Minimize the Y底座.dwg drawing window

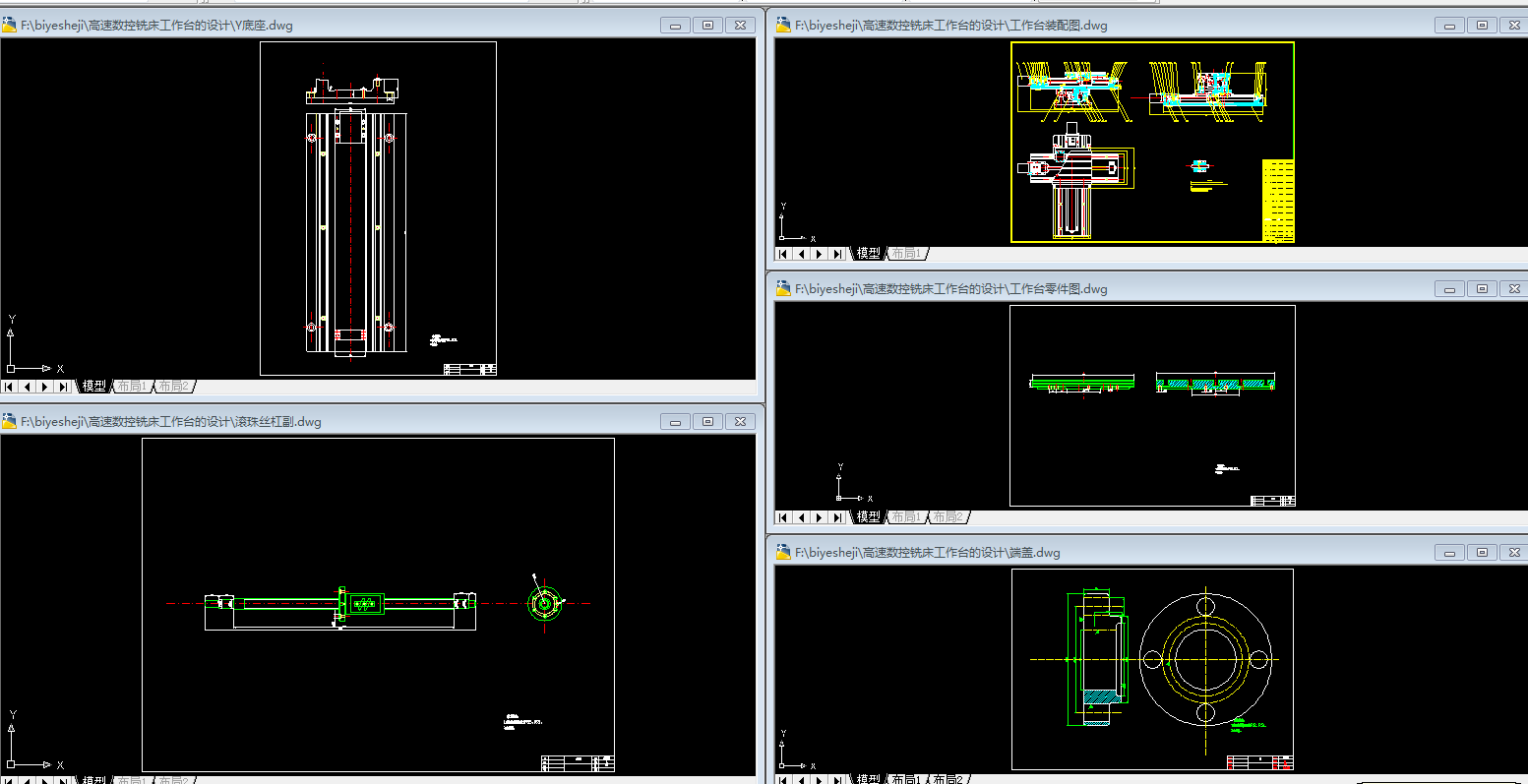point(675,26)
